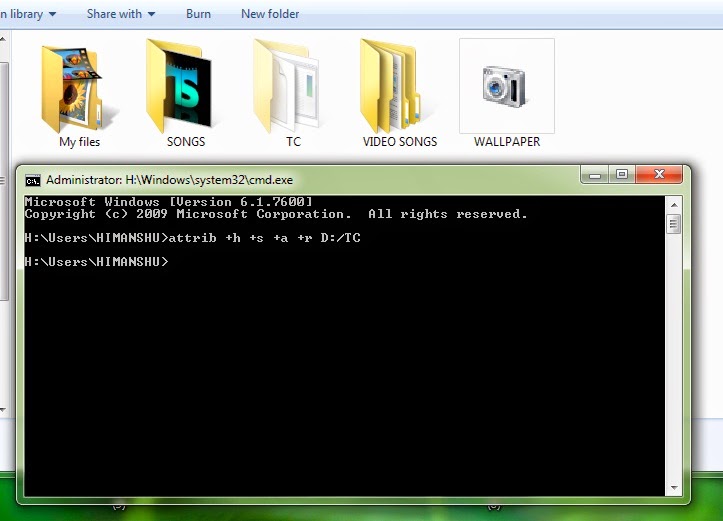
Task: Click the 'TC' folder label
Action: 293,142
